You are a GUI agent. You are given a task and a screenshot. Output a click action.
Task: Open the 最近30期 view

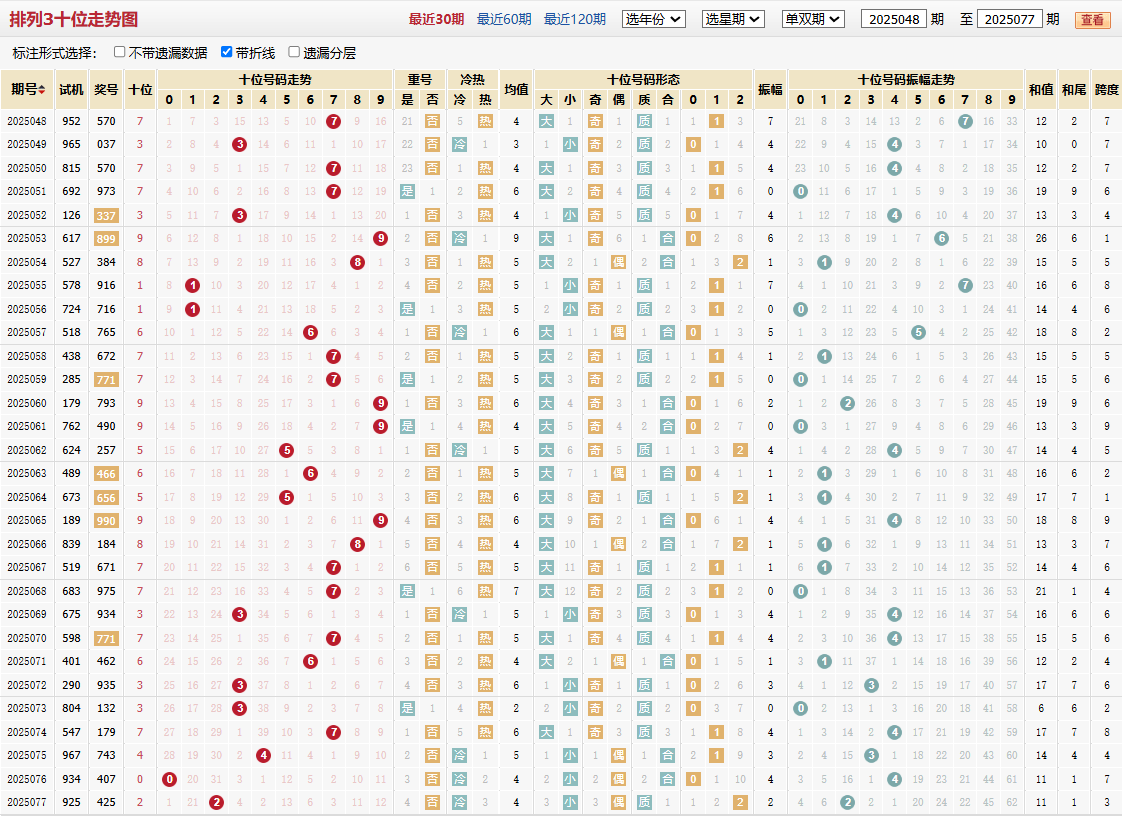pyautogui.click(x=436, y=19)
